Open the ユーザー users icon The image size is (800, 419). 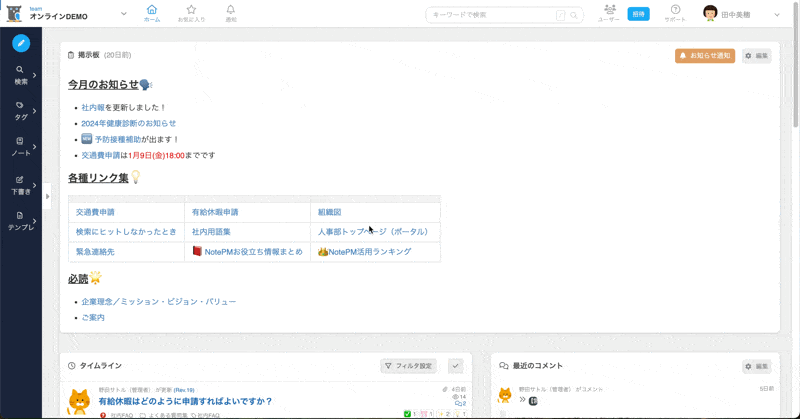(609, 13)
